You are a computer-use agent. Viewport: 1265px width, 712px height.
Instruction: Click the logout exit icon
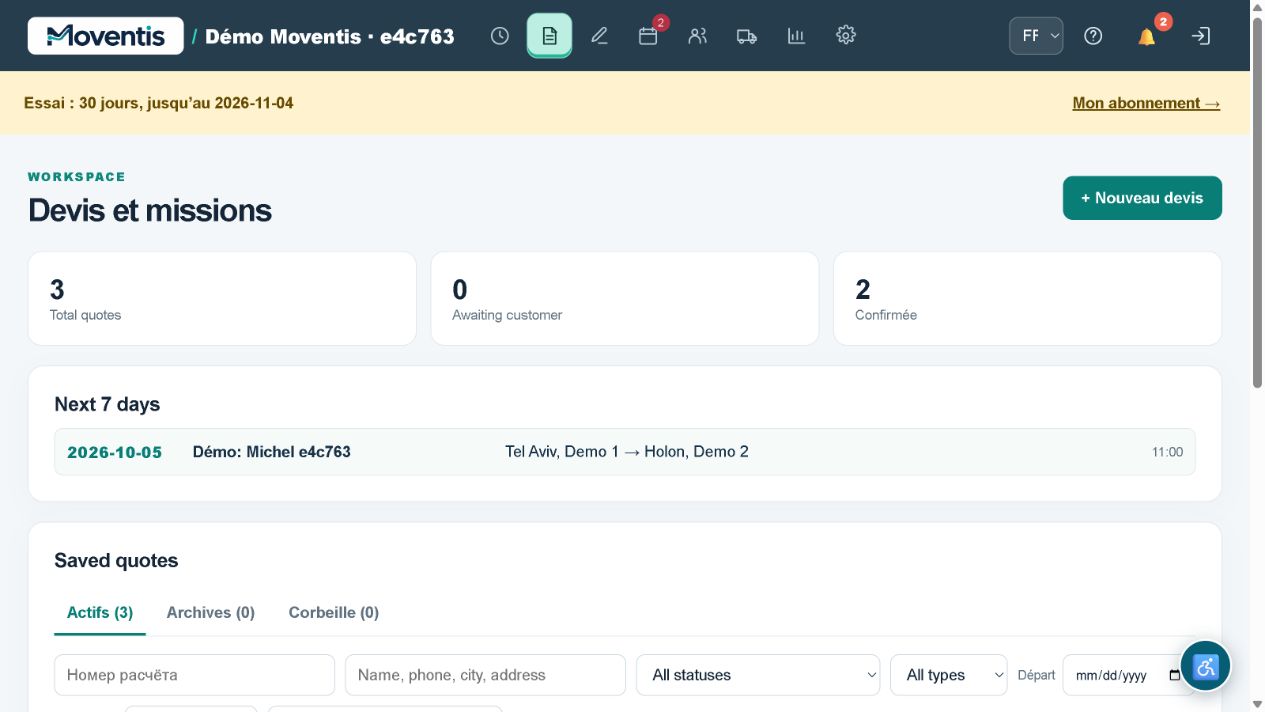click(1201, 36)
